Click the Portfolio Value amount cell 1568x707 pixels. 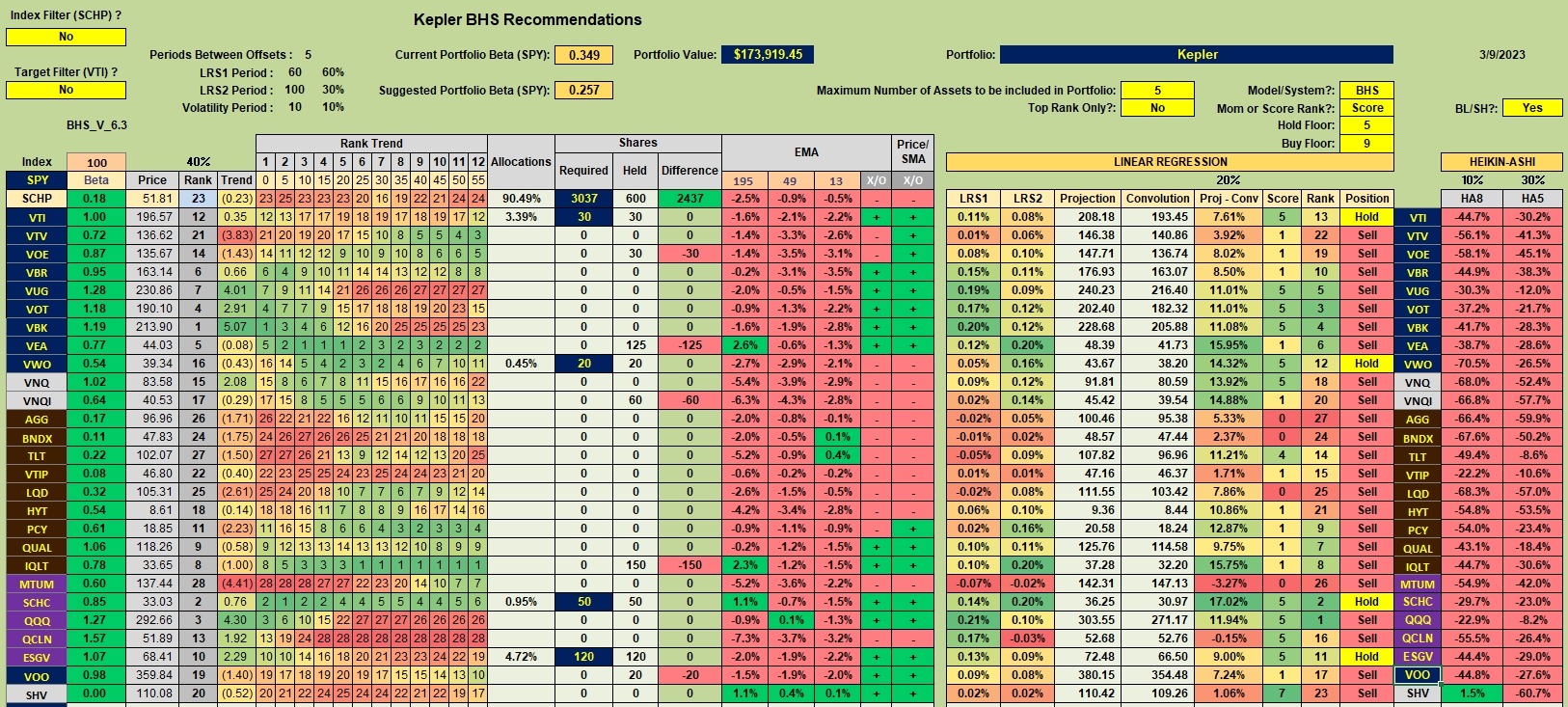(x=768, y=55)
